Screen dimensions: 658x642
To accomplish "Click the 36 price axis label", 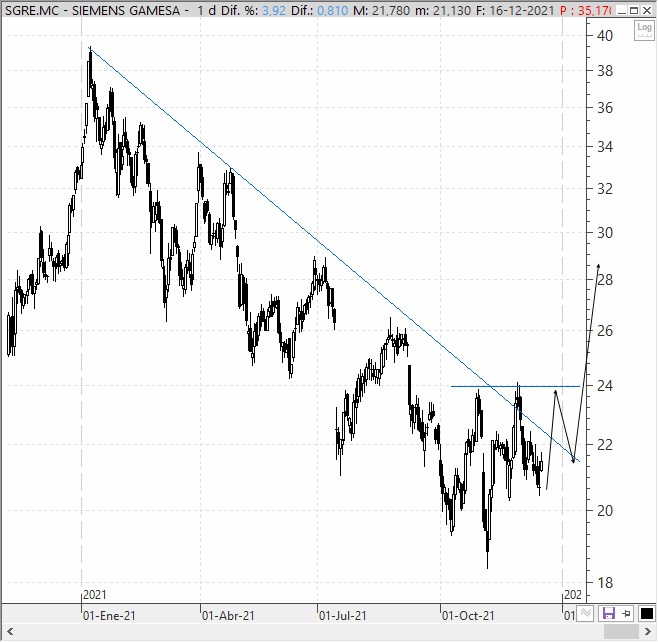I will (x=605, y=108).
